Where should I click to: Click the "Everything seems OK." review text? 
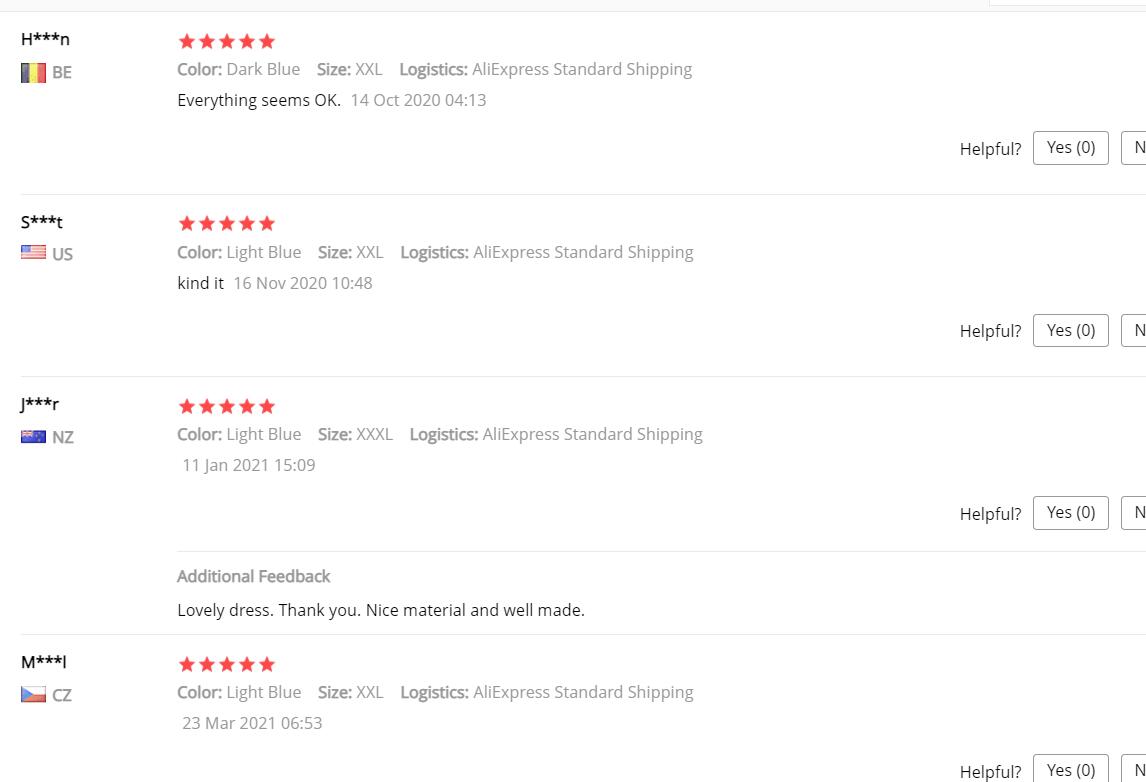(x=259, y=100)
